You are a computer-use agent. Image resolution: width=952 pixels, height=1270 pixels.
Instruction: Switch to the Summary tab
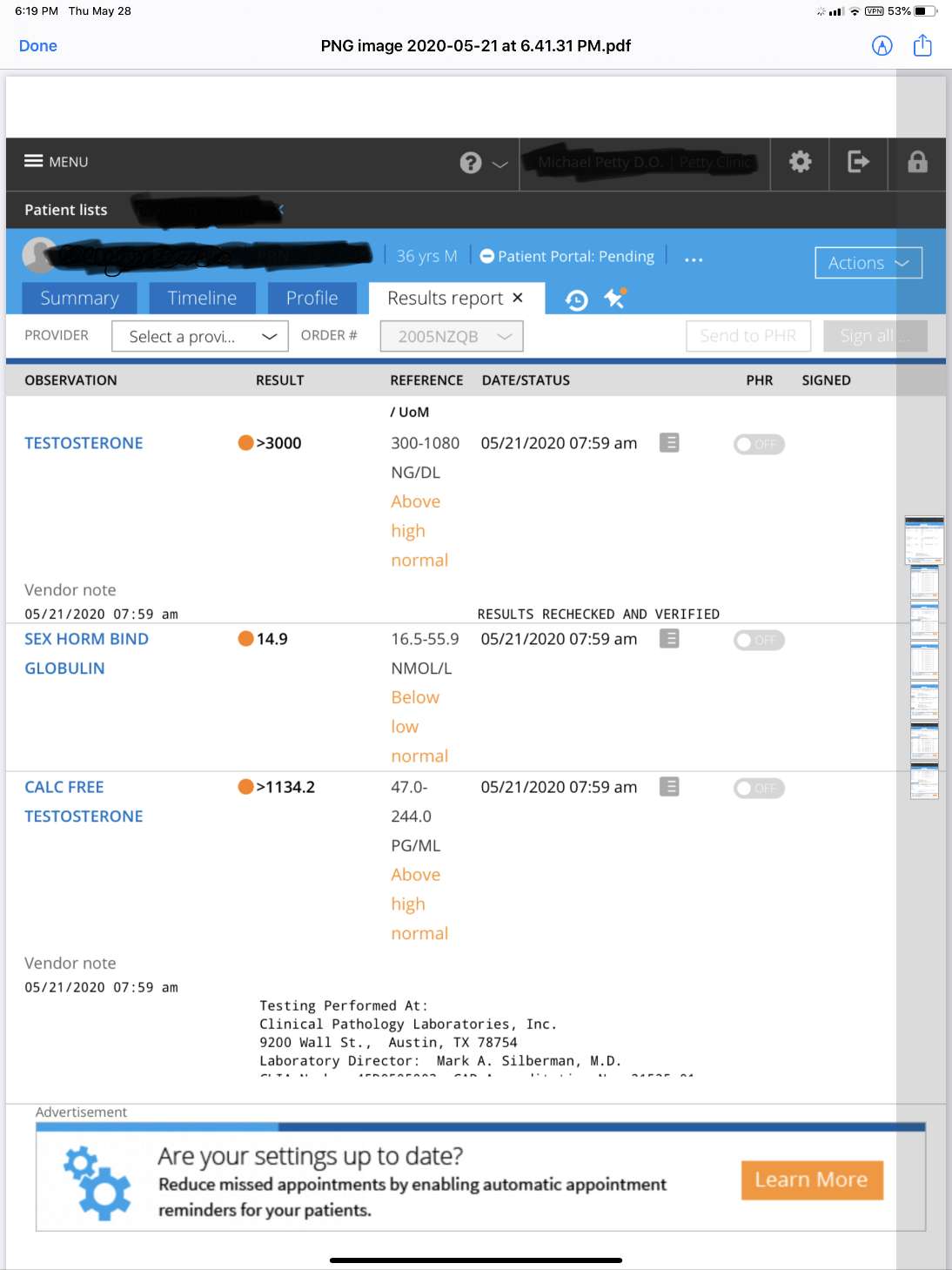click(79, 299)
